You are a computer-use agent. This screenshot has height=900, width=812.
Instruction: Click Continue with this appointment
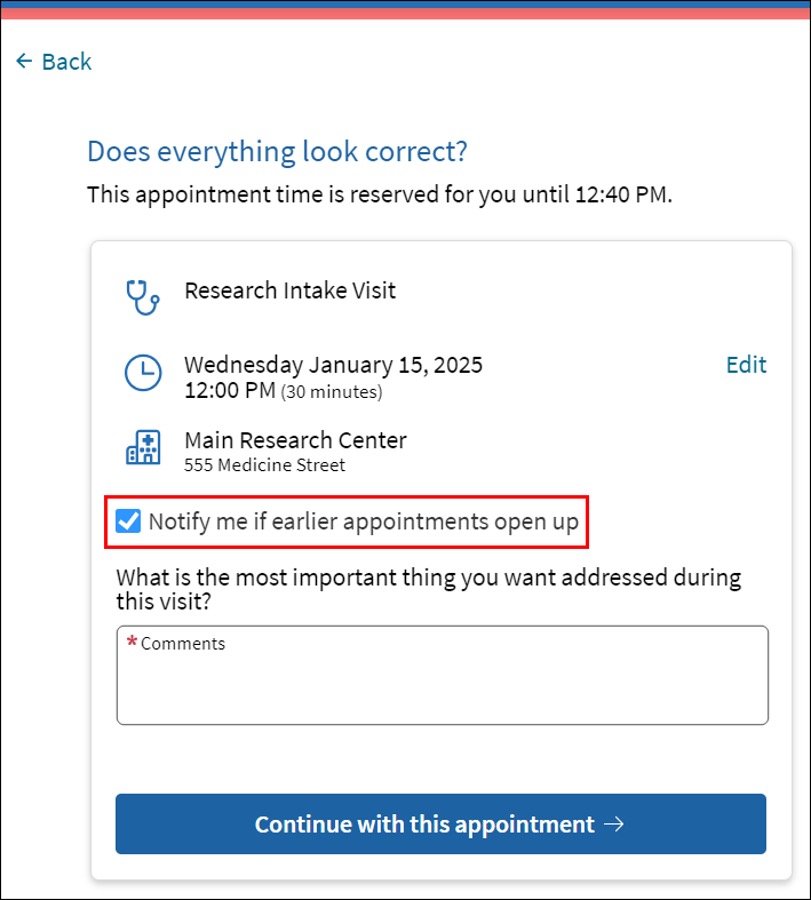click(440, 824)
